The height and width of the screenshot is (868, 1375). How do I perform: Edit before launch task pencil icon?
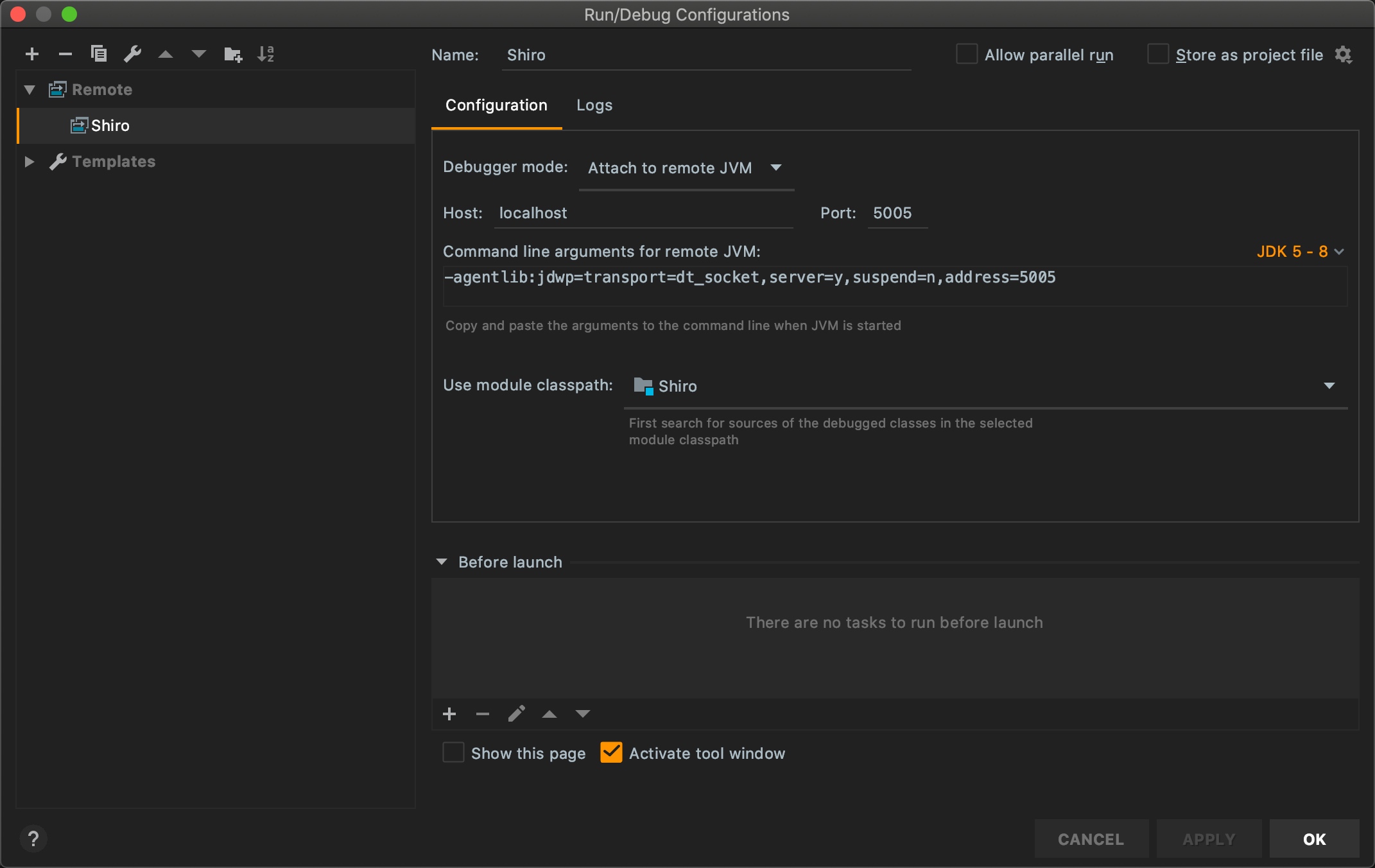tap(516, 714)
